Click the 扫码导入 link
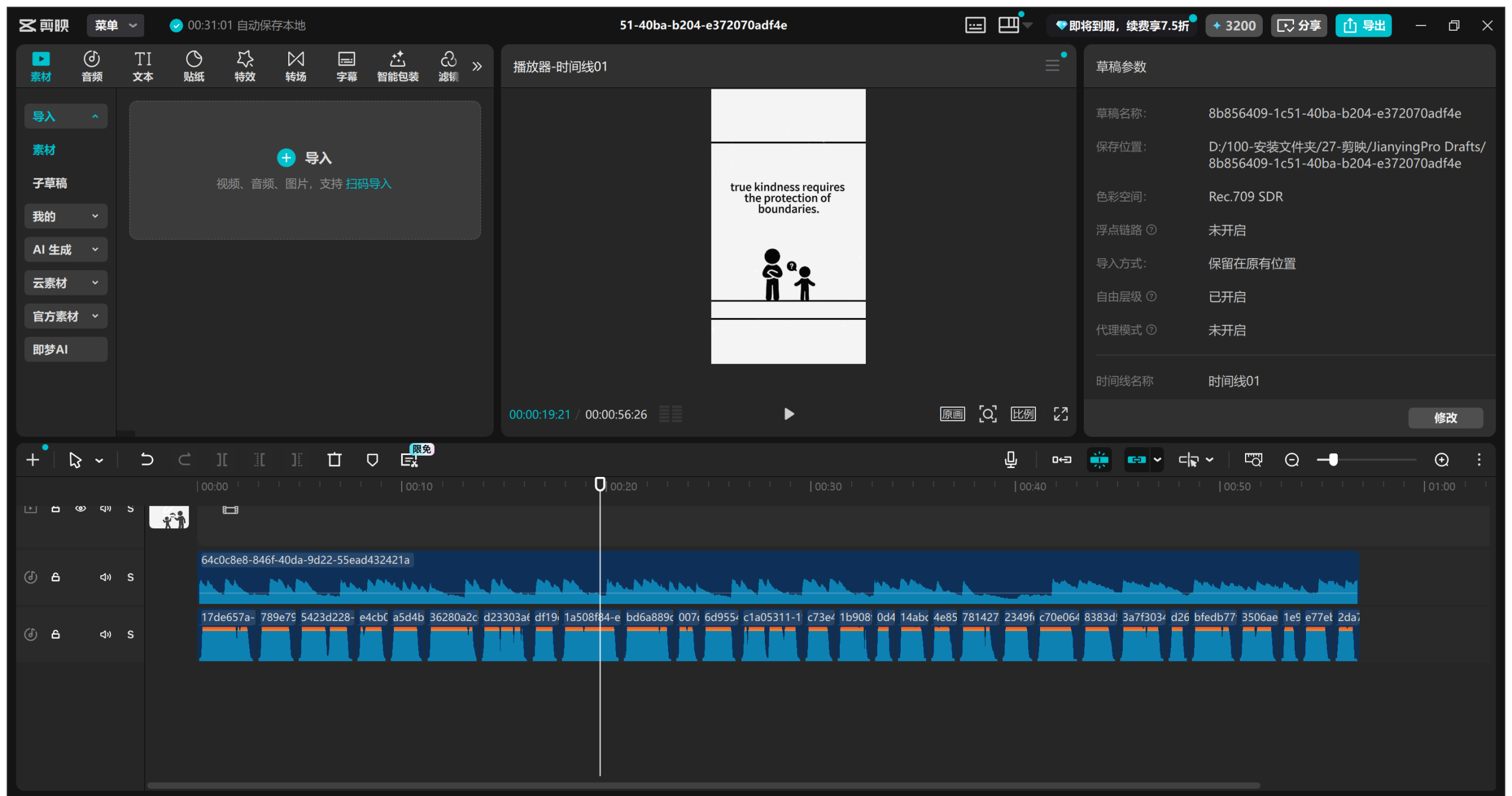This screenshot has height=796, width=1512. point(369,184)
